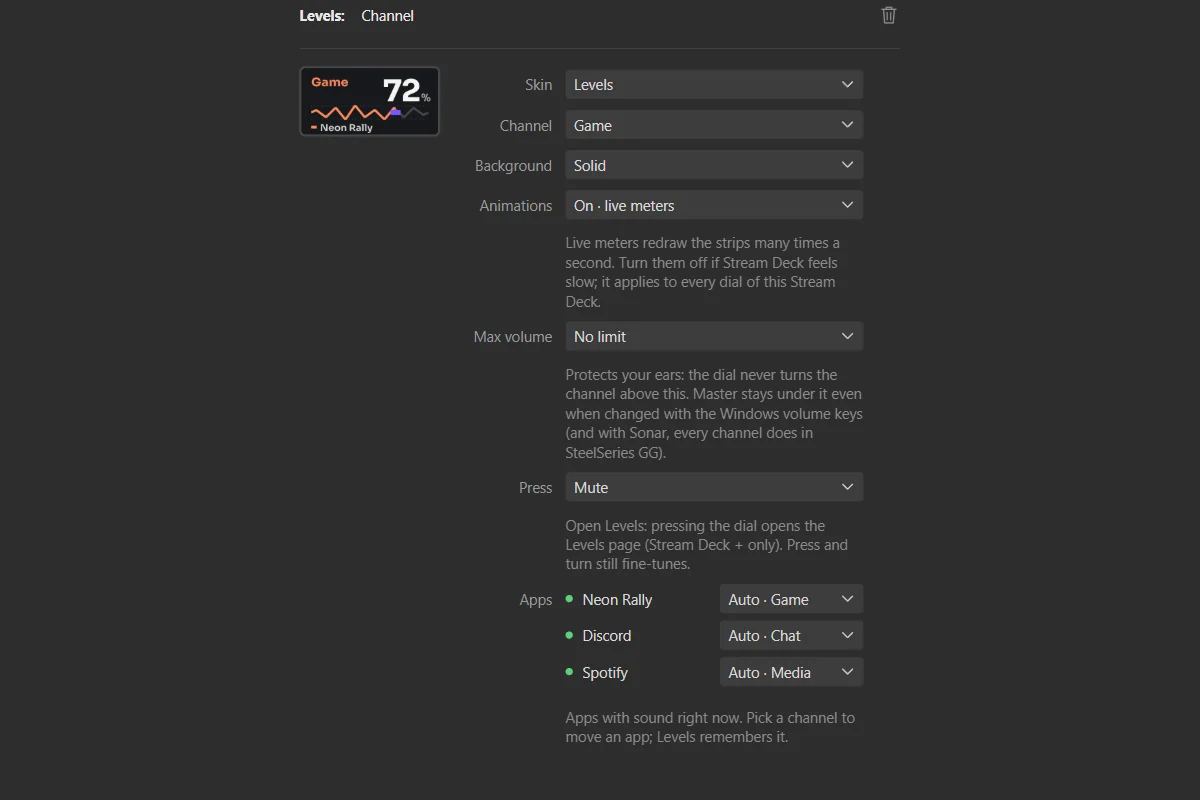Change Discord channel from Auto · Chat
Image resolution: width=1200 pixels, height=800 pixels.
click(791, 635)
